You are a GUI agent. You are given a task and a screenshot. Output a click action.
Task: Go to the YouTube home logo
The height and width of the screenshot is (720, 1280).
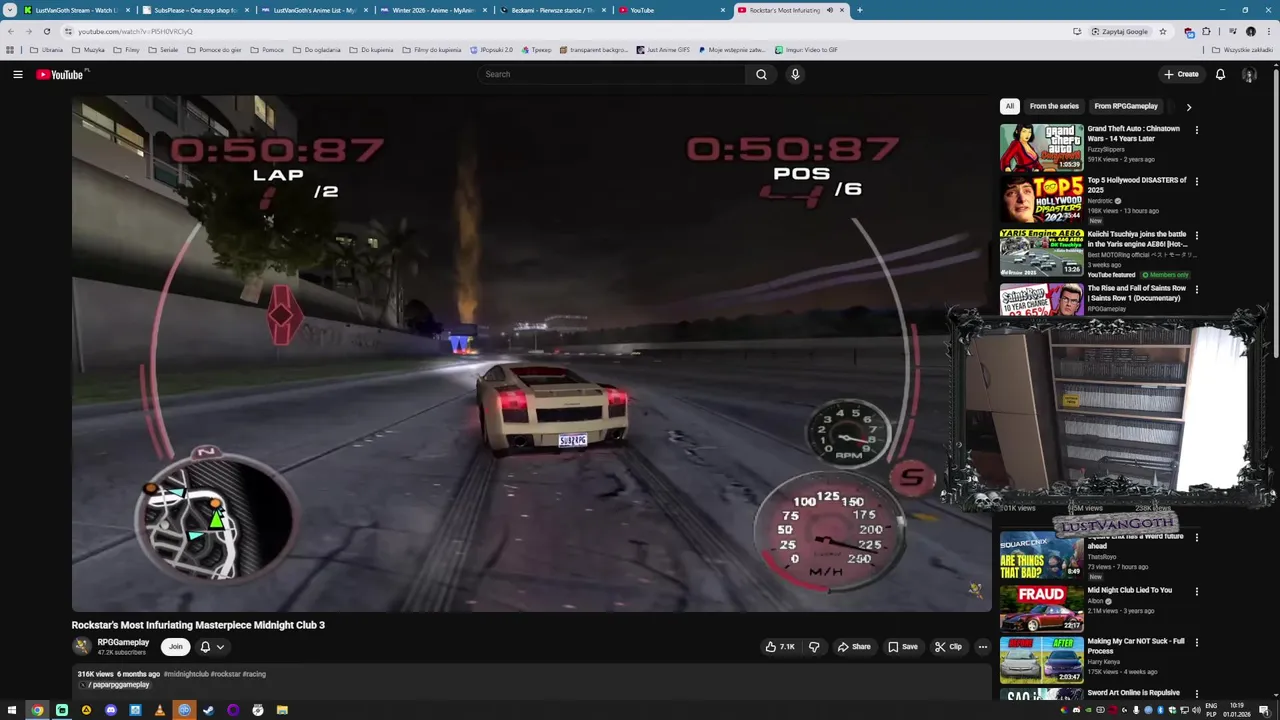pyautogui.click(x=62, y=74)
